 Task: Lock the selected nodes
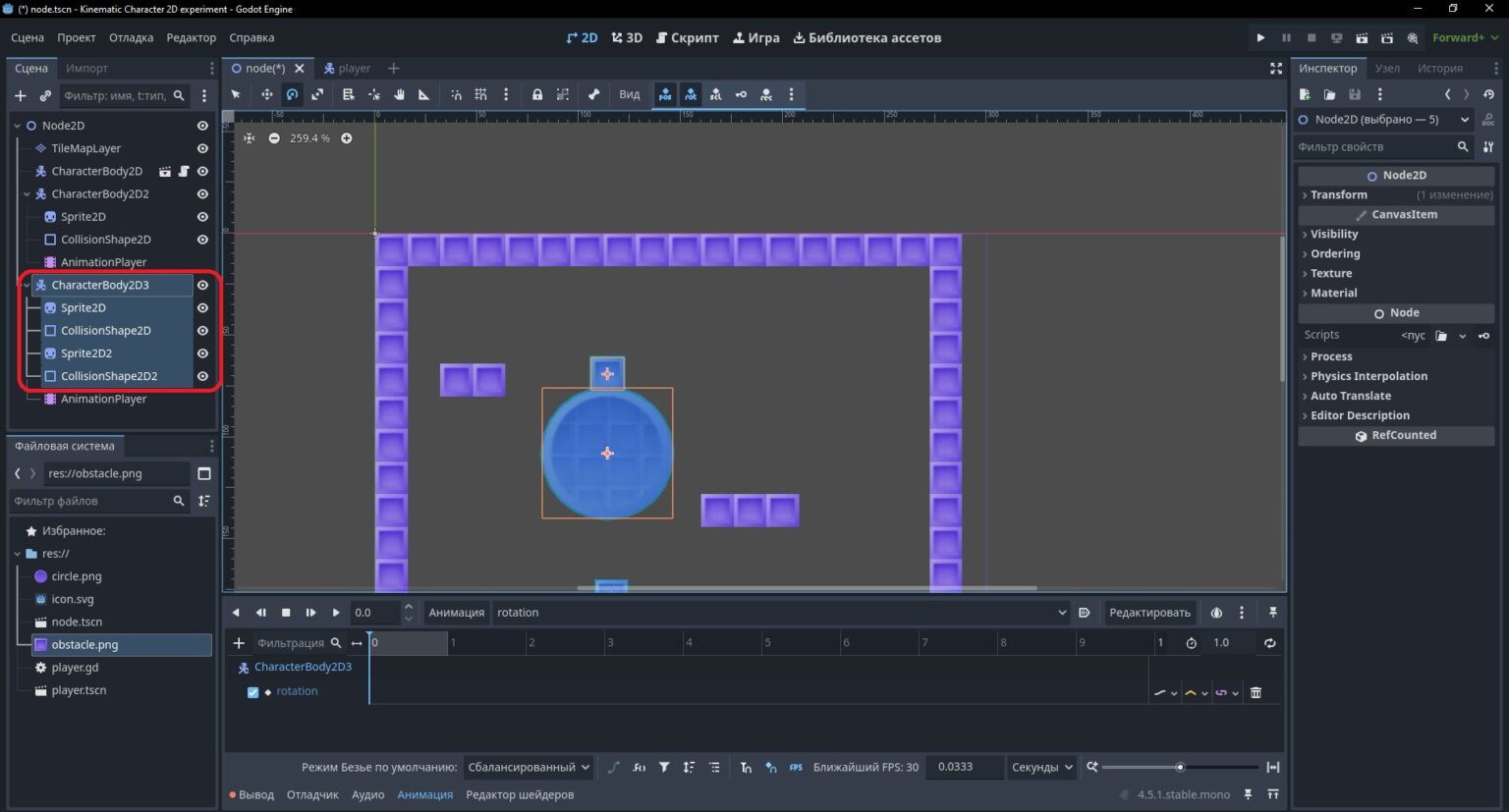(537, 94)
